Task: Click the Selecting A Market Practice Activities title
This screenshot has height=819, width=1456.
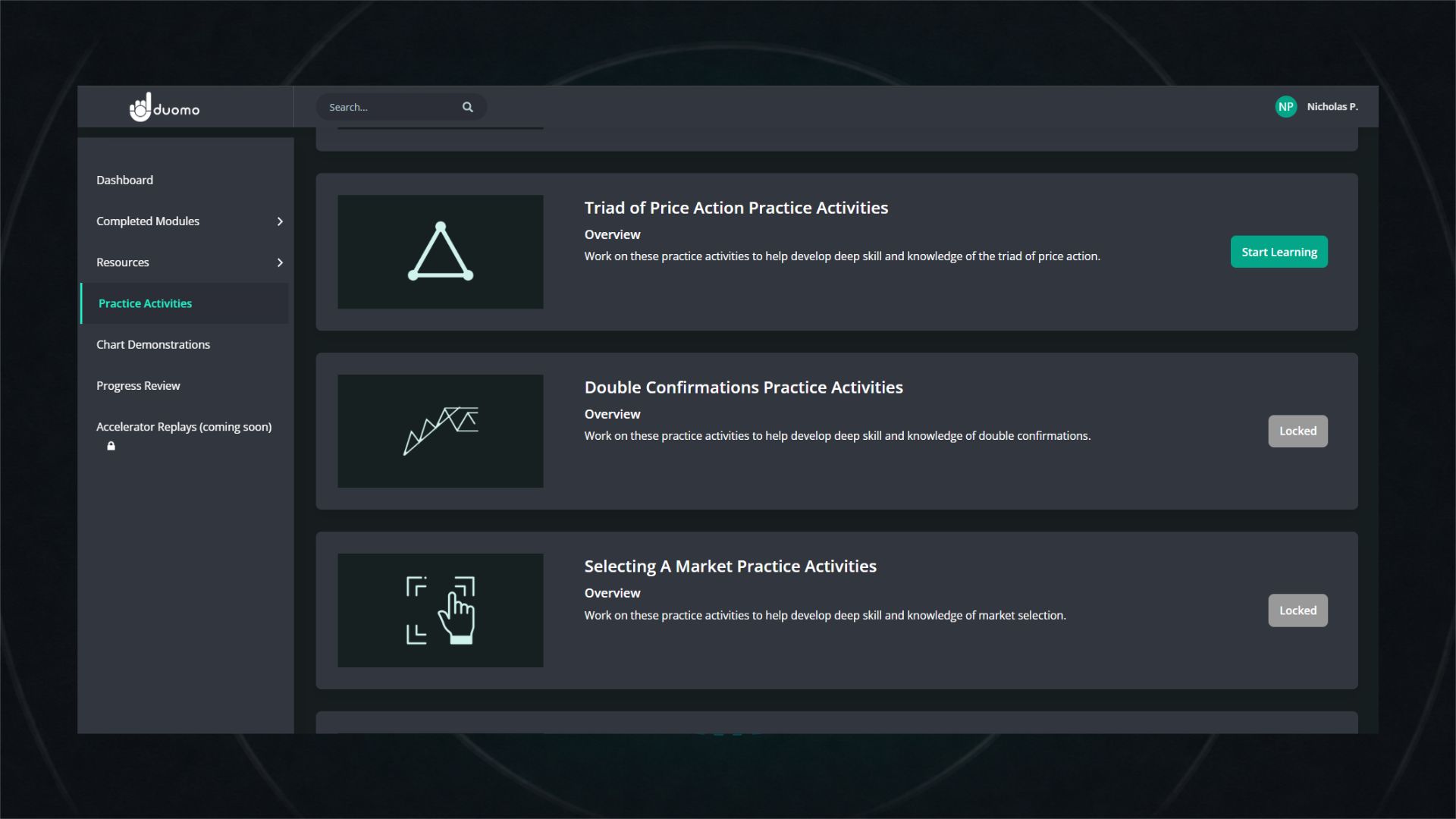Action: (730, 566)
